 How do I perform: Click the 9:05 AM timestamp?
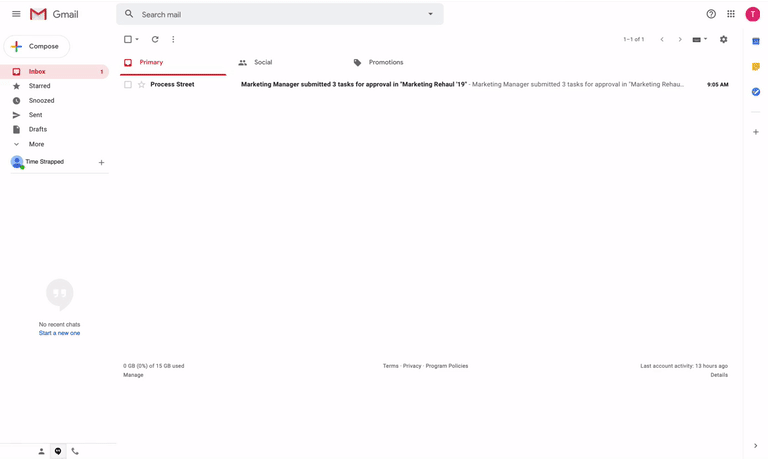(x=718, y=84)
